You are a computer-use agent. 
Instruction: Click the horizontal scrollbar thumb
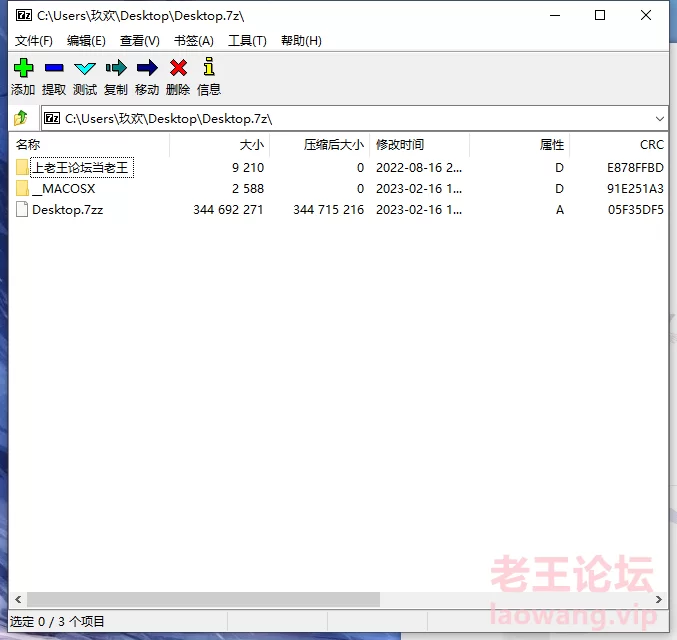point(203,599)
